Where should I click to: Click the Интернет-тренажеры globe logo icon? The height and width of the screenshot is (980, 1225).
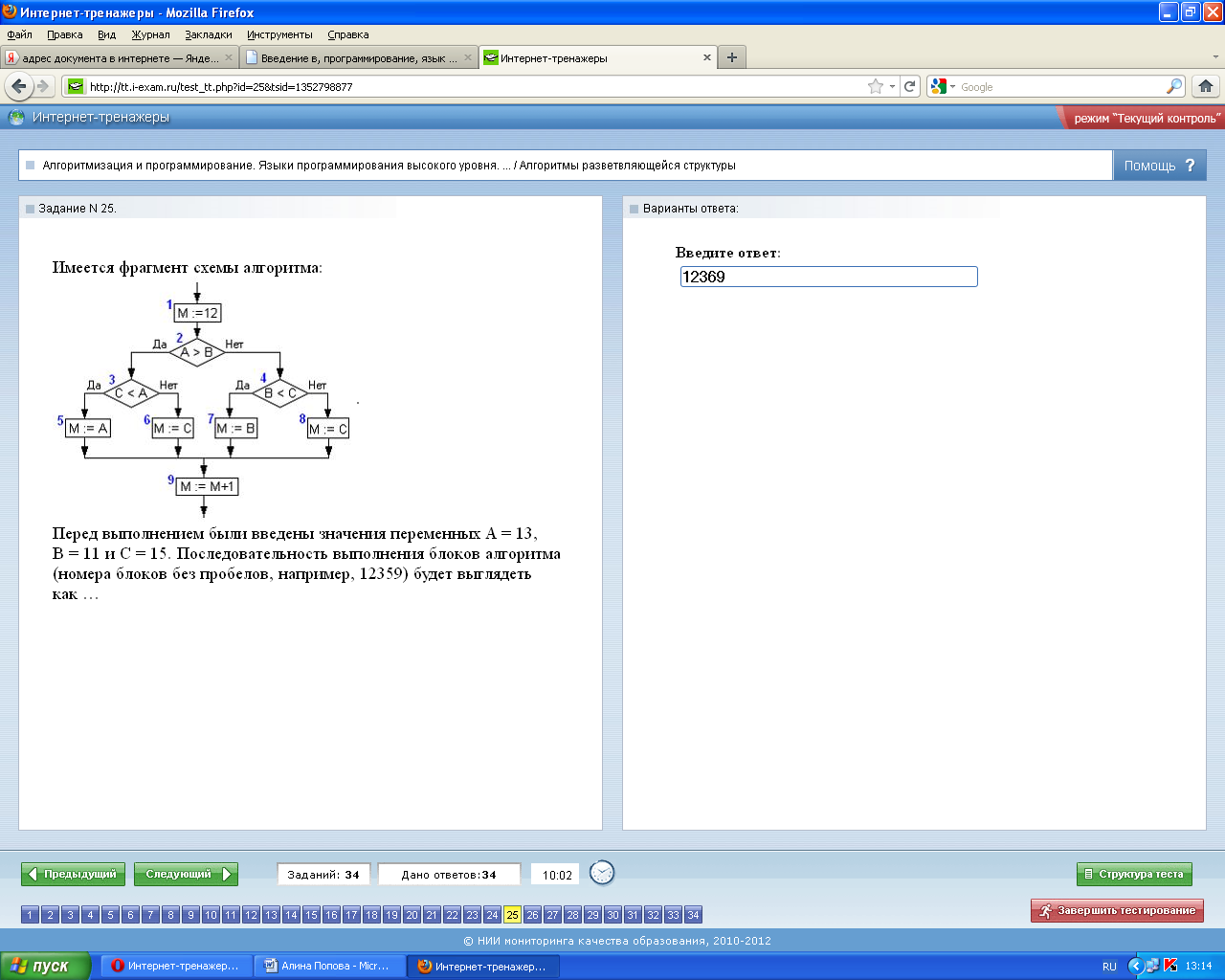pos(16,118)
